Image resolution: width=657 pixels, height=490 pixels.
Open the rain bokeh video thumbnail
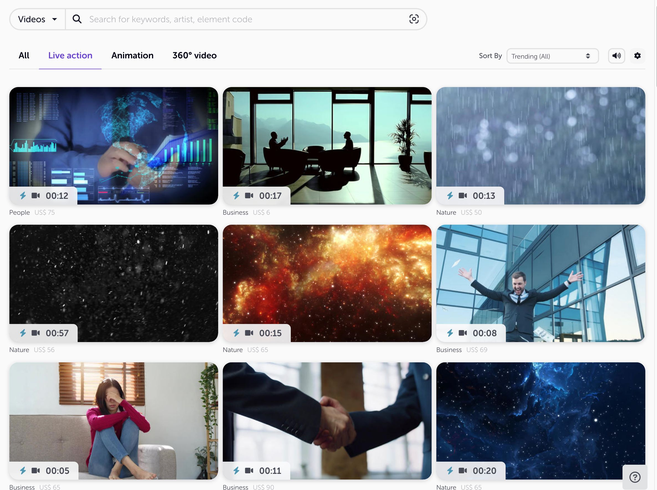(x=541, y=145)
